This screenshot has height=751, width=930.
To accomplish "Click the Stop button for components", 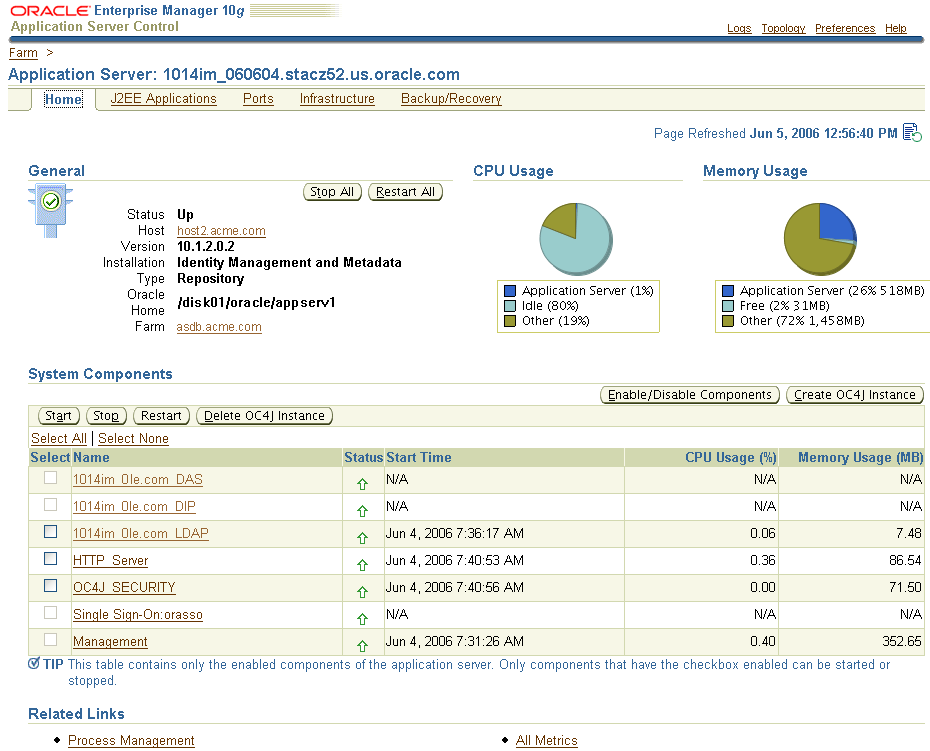I will pyautogui.click(x=106, y=416).
